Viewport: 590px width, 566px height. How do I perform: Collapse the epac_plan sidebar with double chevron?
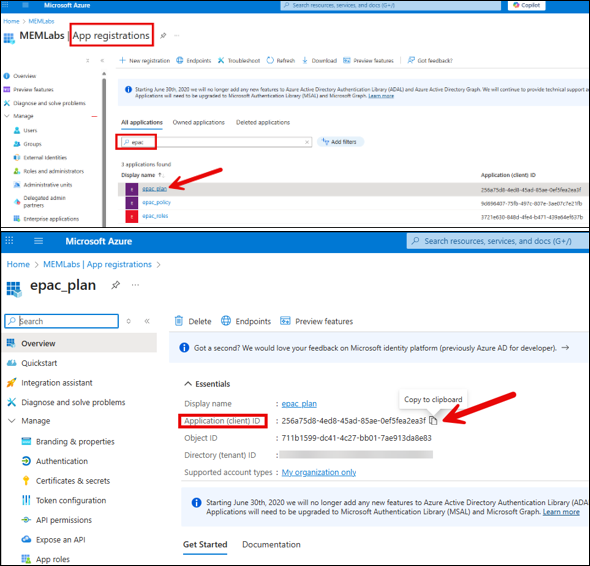click(x=147, y=321)
